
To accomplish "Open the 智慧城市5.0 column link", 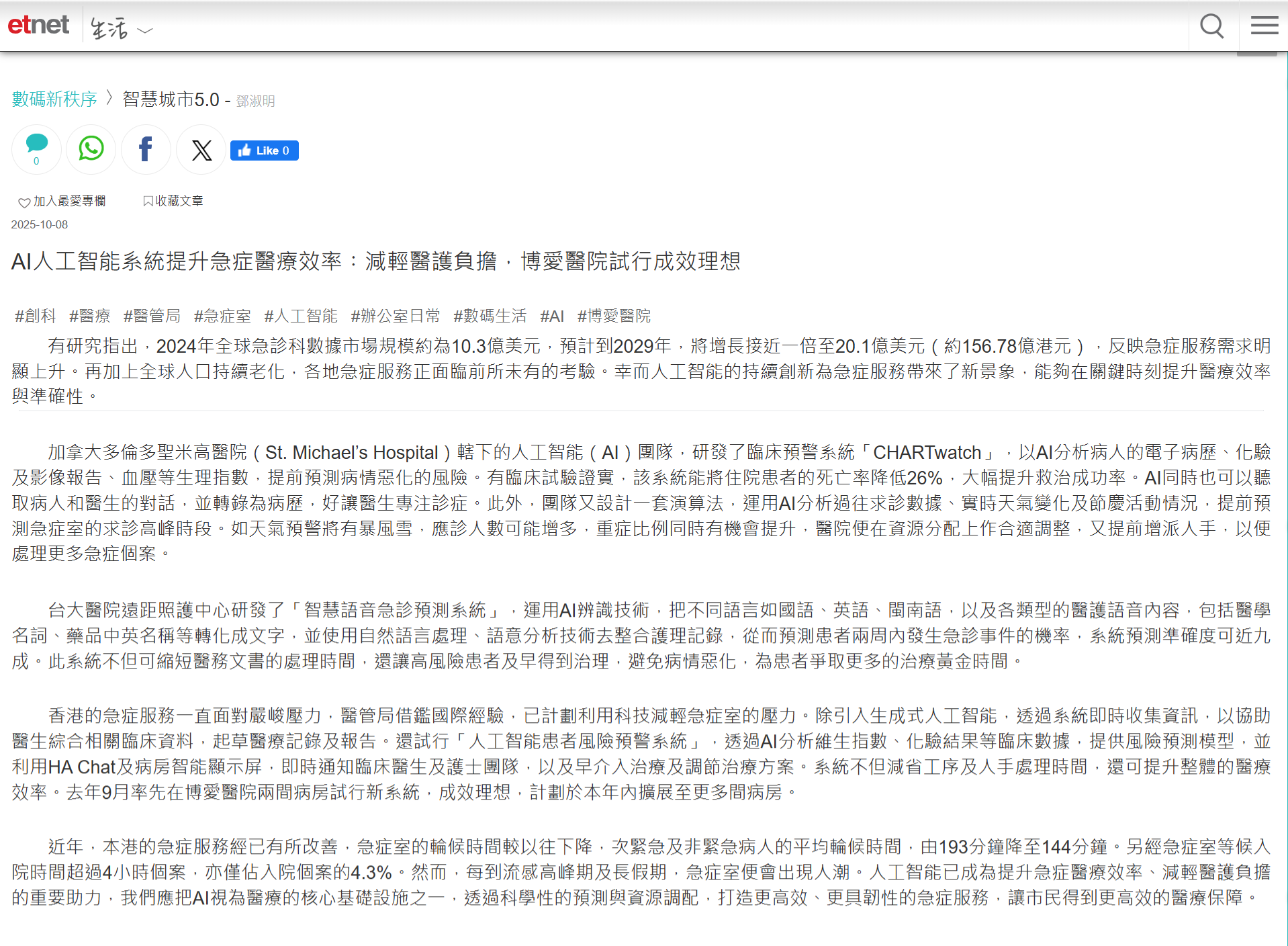I will pyautogui.click(x=171, y=99).
